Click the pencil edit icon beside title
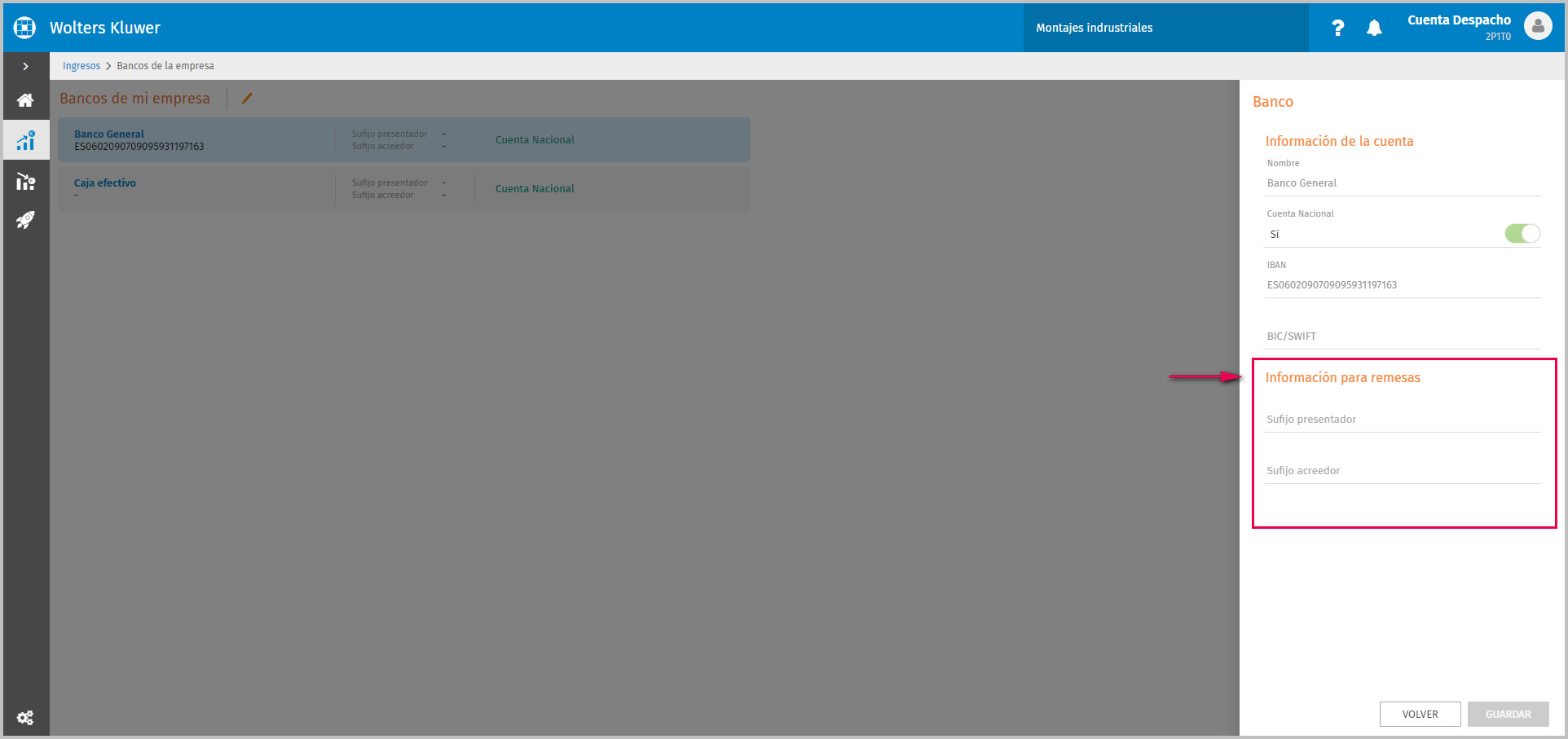Viewport: 1568px width, 739px height. (247, 99)
